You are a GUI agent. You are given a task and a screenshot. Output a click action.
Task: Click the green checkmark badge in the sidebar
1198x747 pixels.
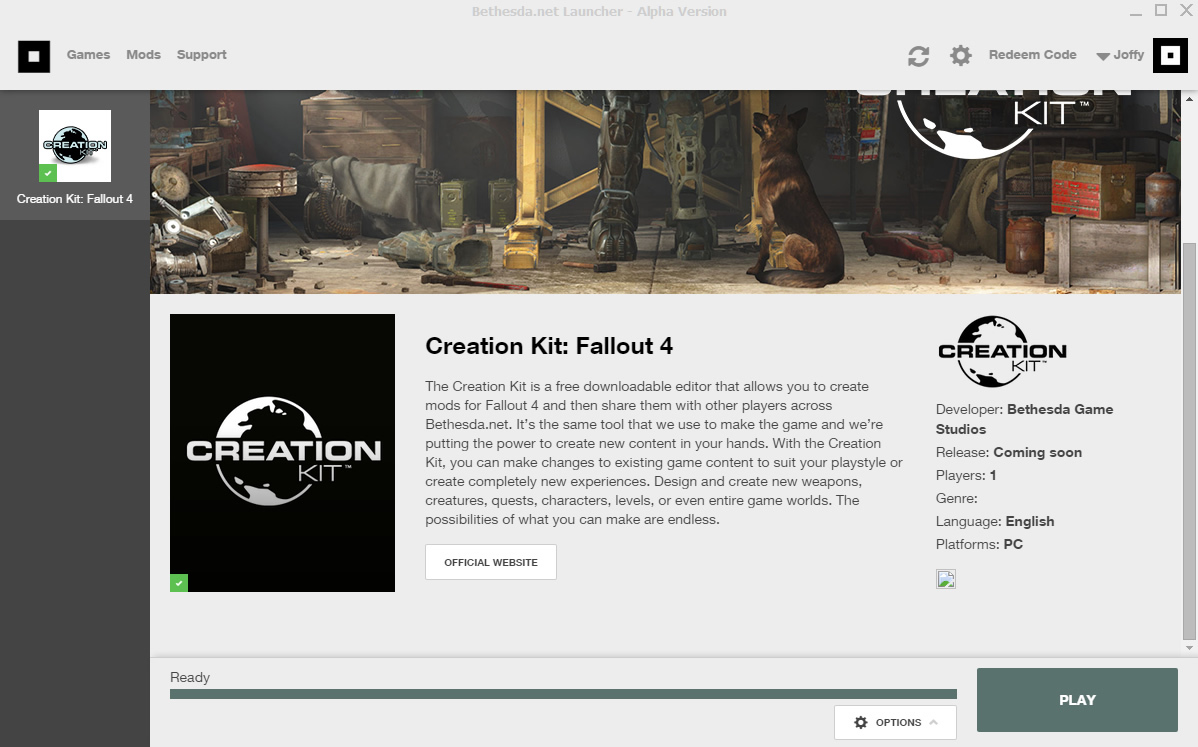click(x=47, y=174)
